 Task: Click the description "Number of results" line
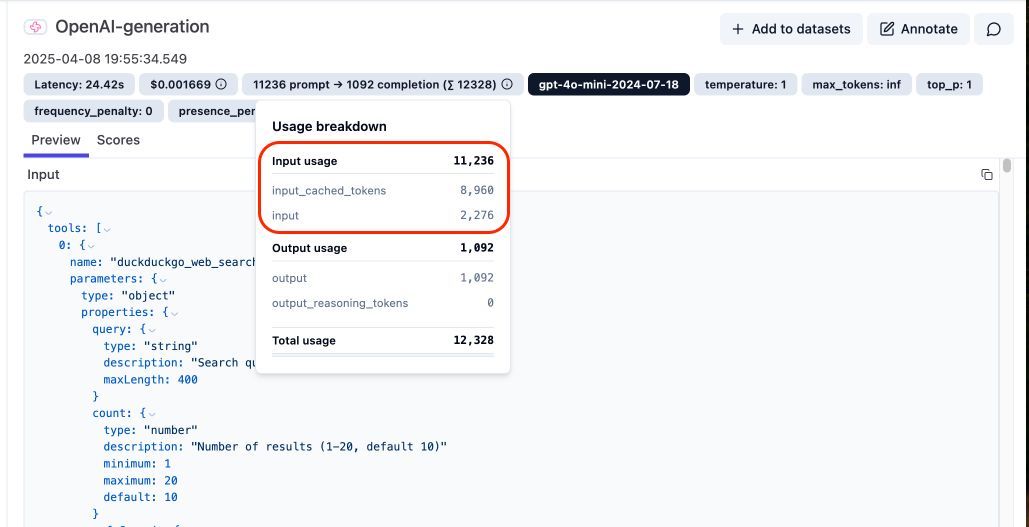[275, 446]
